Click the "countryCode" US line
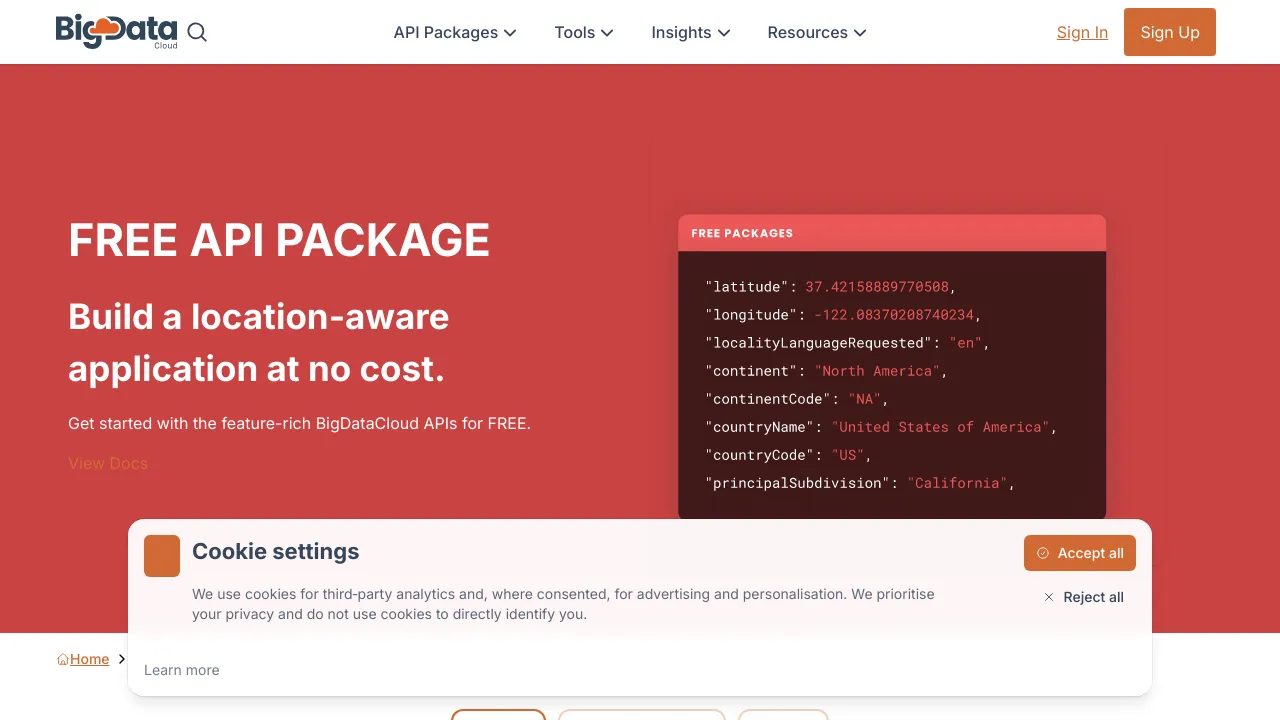 (789, 455)
